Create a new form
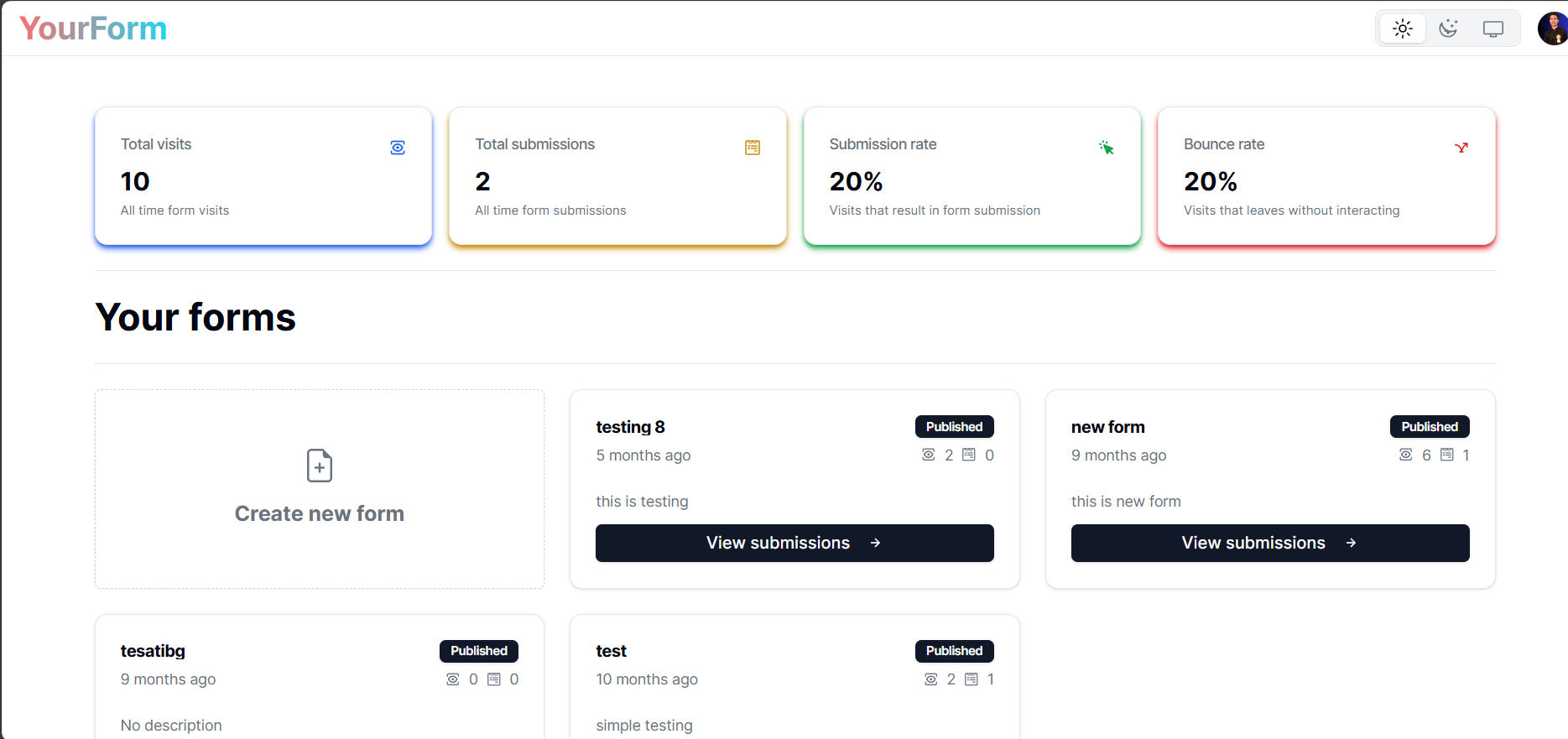 click(320, 513)
